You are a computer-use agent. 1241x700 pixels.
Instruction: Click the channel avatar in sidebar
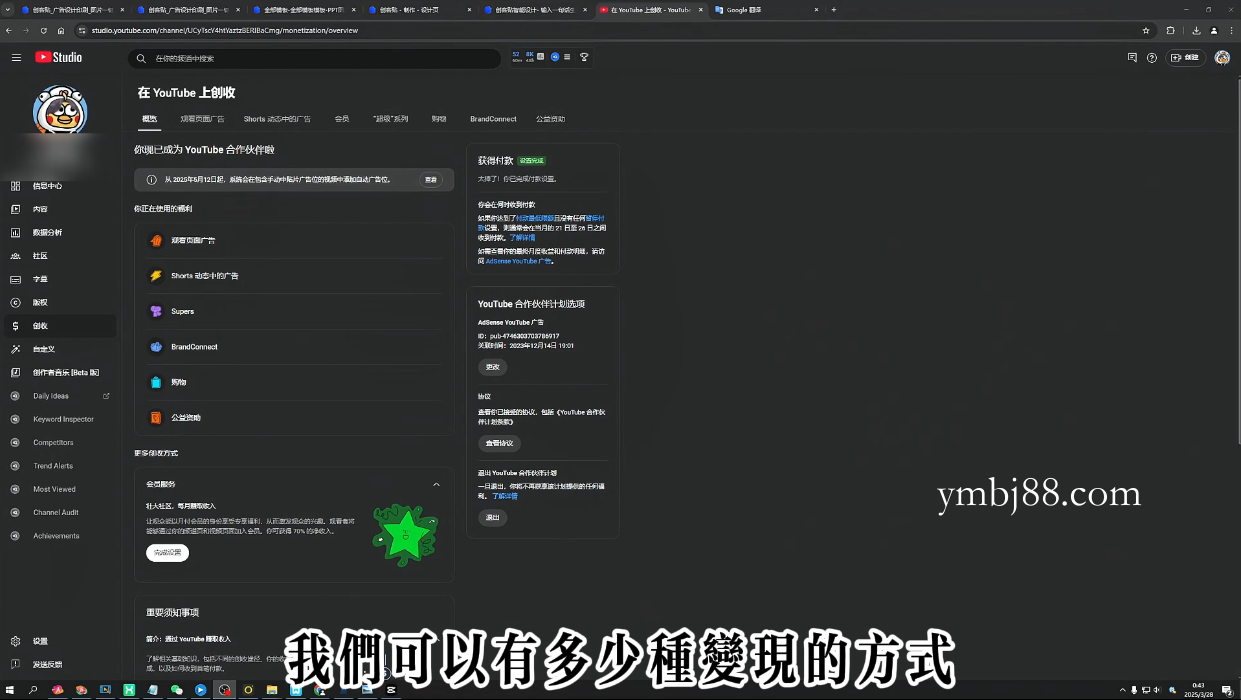click(60, 110)
